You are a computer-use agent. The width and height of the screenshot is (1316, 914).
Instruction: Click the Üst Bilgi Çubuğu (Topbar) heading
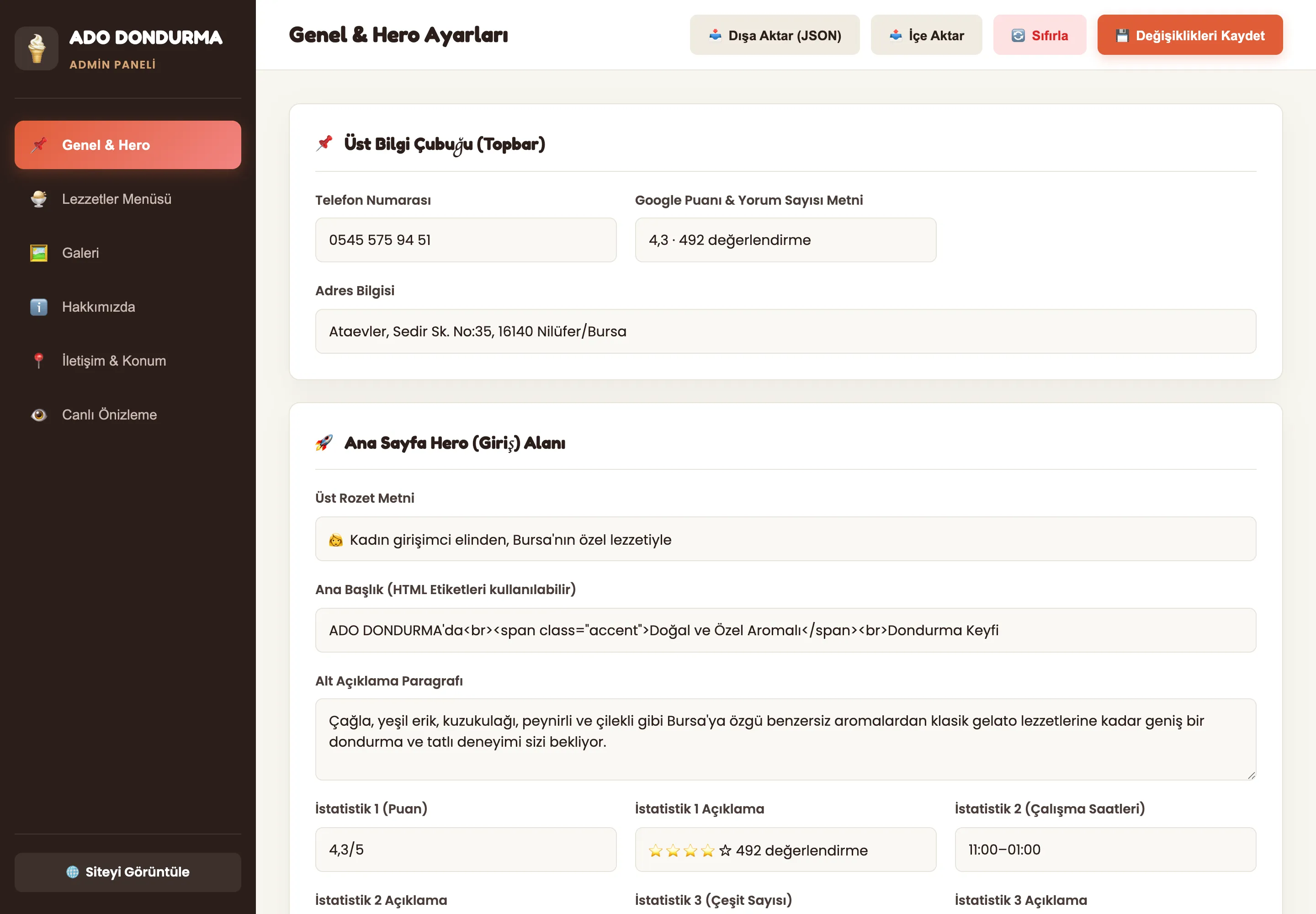[445, 144]
